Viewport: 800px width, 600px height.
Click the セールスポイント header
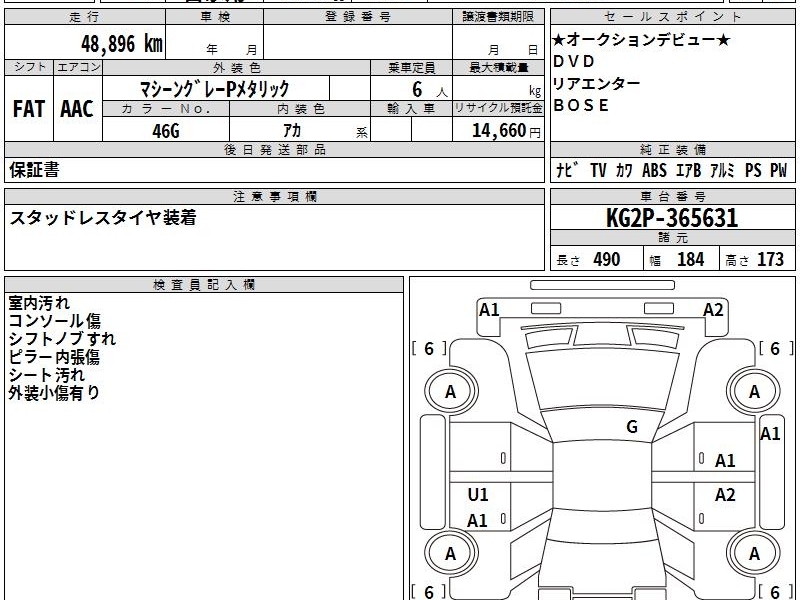[x=672, y=17]
